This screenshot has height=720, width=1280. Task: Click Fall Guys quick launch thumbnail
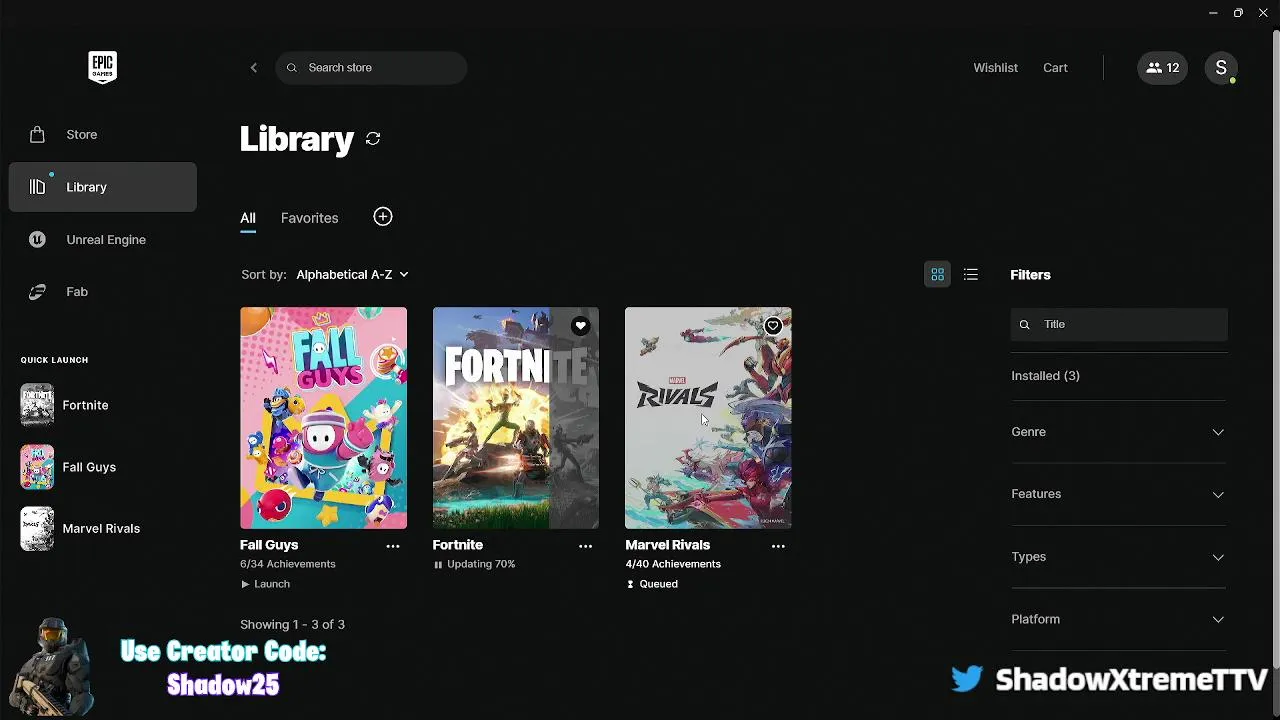click(x=37, y=467)
